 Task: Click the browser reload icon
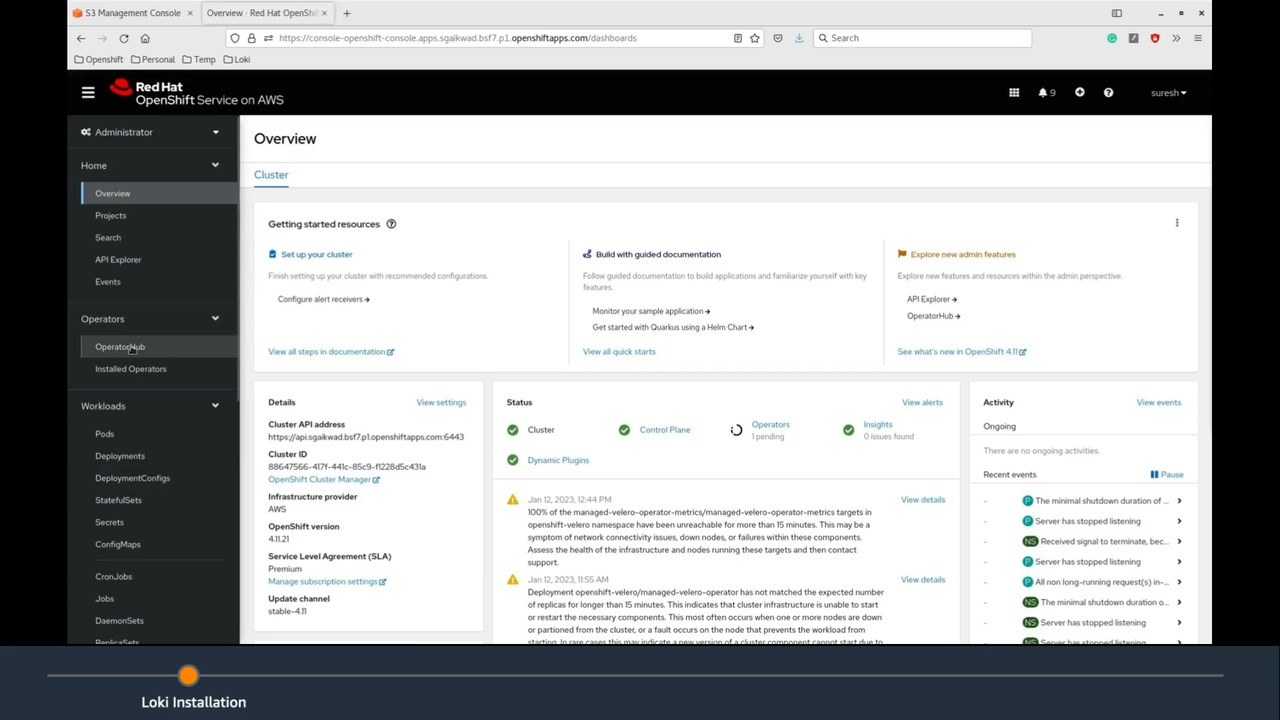point(124,38)
